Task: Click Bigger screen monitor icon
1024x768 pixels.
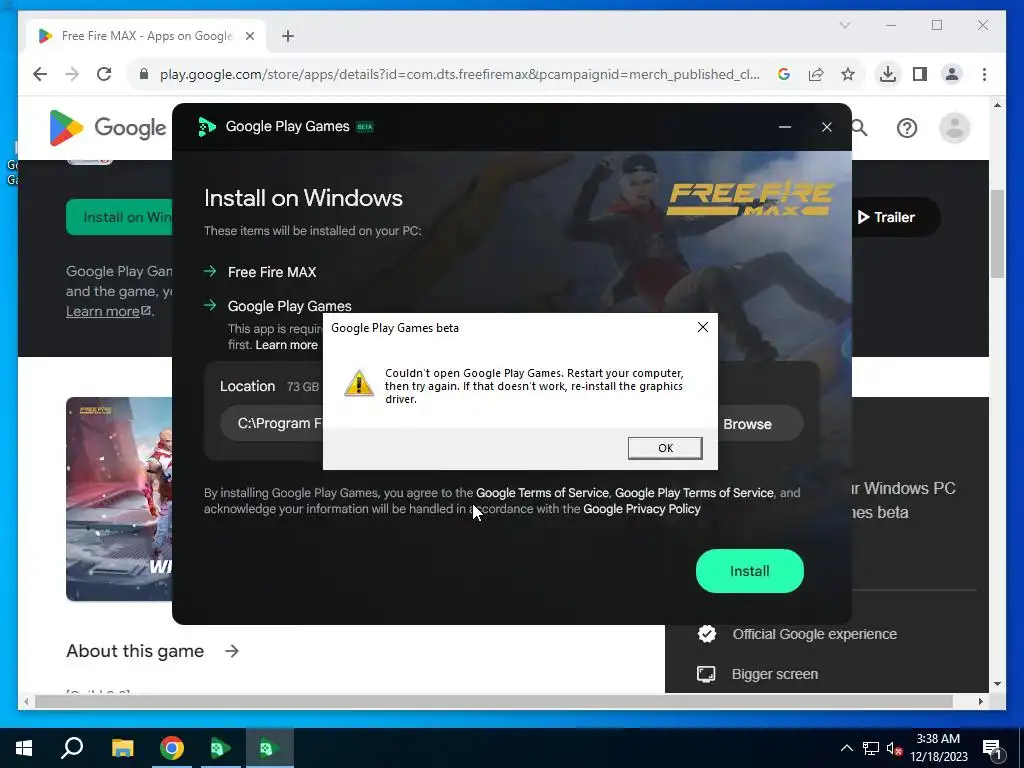Action: [706, 674]
